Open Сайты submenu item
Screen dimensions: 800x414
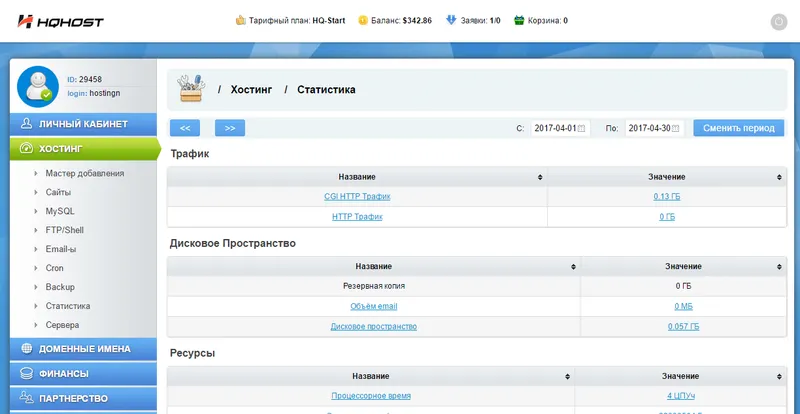[x=58, y=192]
